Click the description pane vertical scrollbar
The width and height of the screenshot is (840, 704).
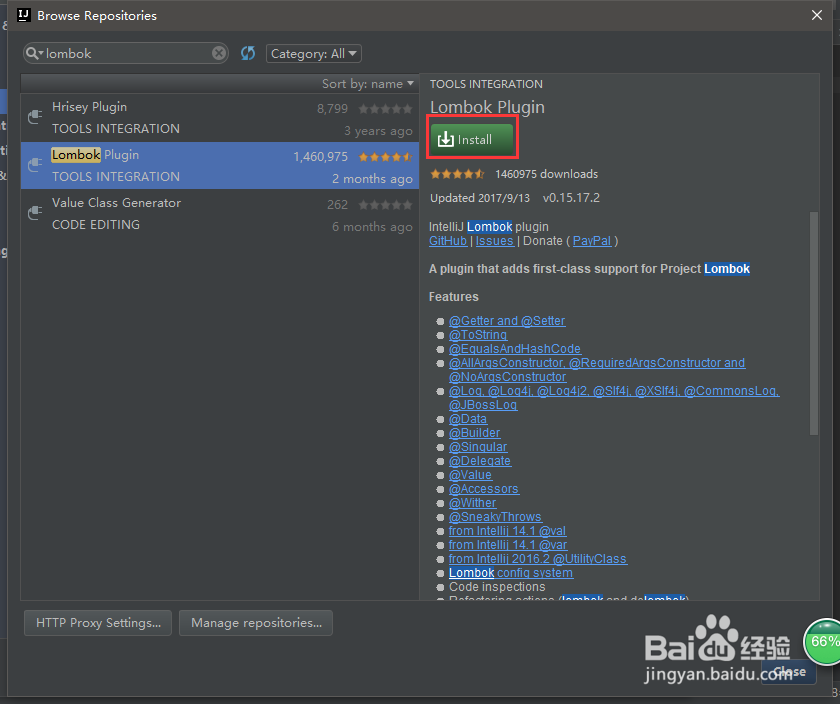814,323
